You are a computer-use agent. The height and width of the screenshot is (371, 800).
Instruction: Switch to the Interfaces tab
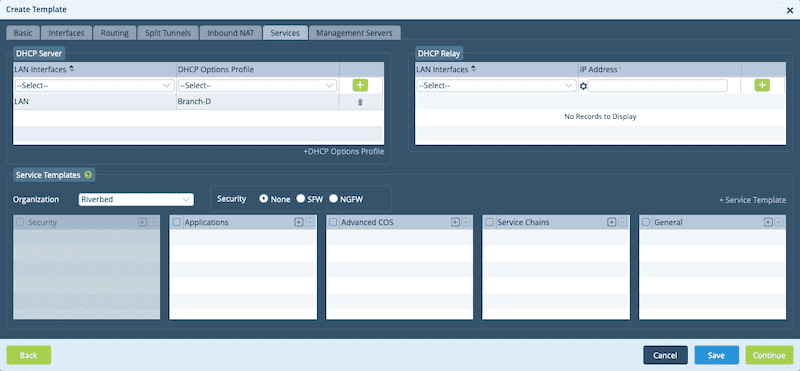click(66, 33)
